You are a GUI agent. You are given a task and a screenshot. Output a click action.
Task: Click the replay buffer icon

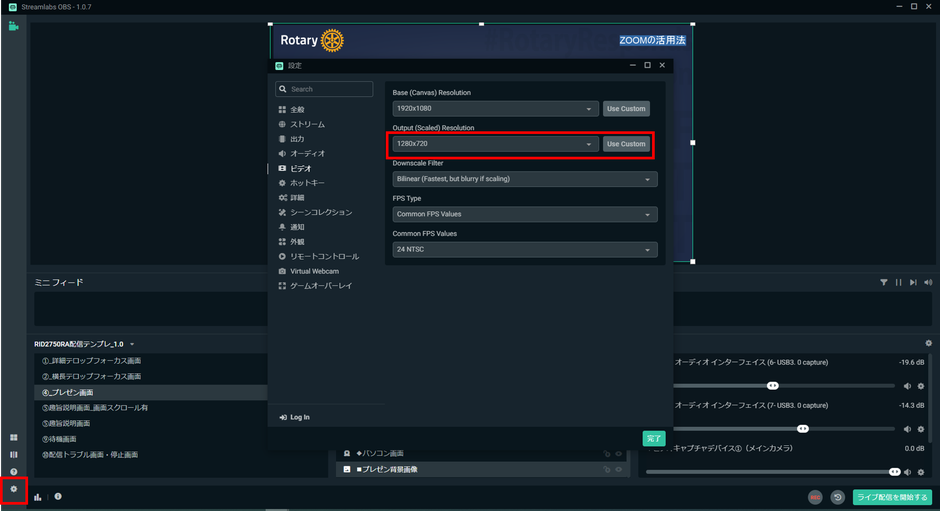[x=837, y=497]
